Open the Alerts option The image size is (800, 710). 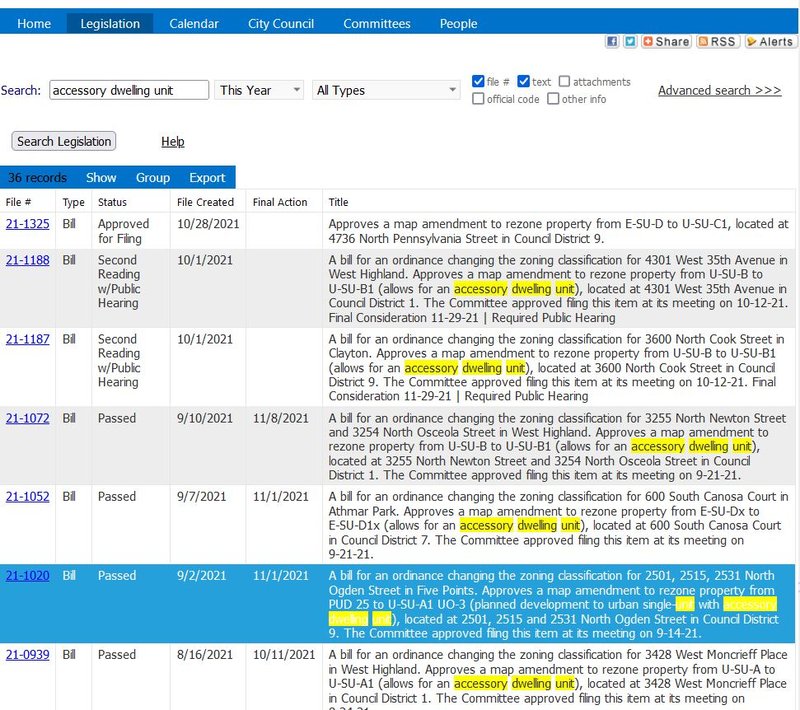770,42
